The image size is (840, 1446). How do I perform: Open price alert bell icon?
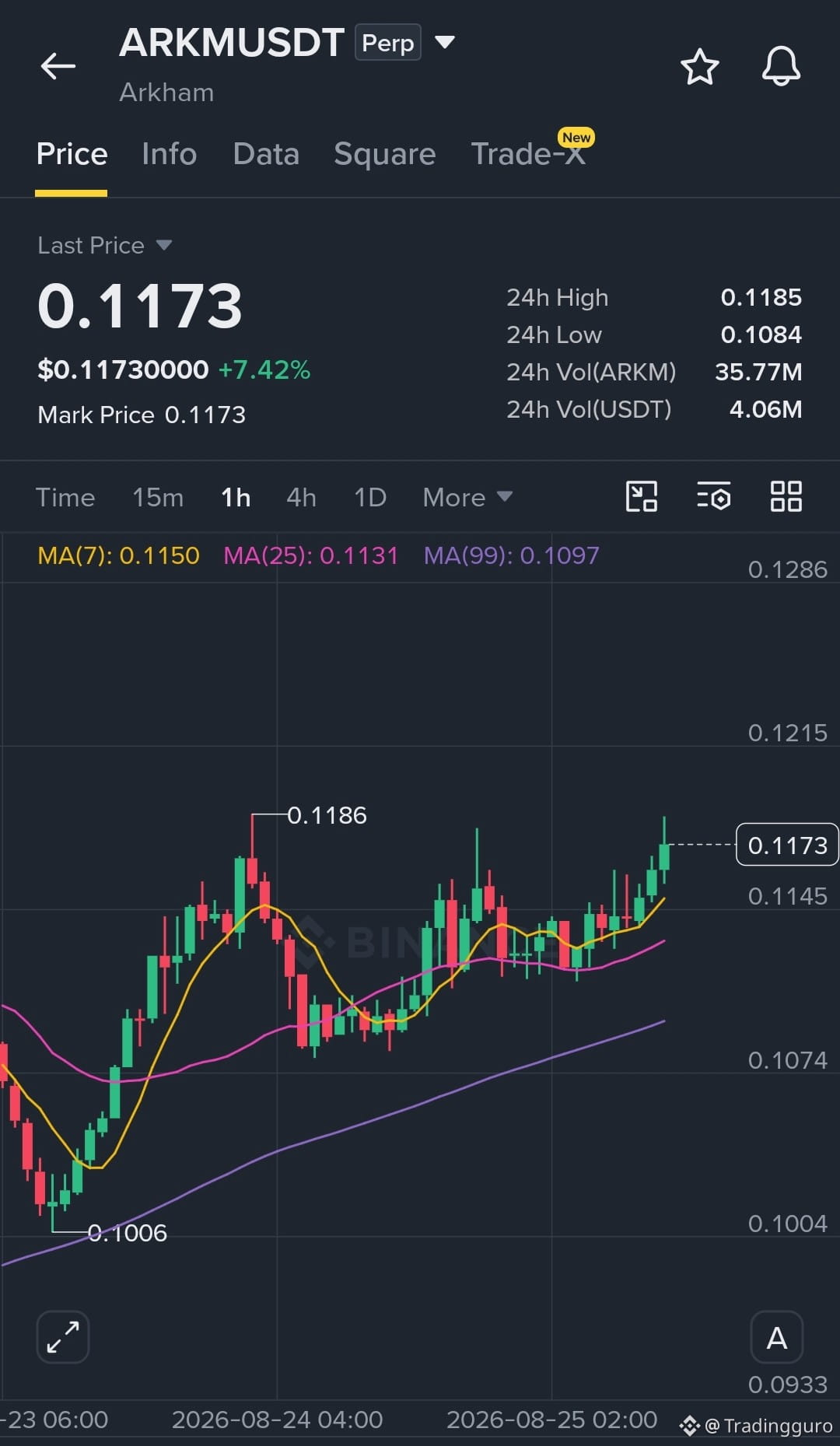click(781, 66)
